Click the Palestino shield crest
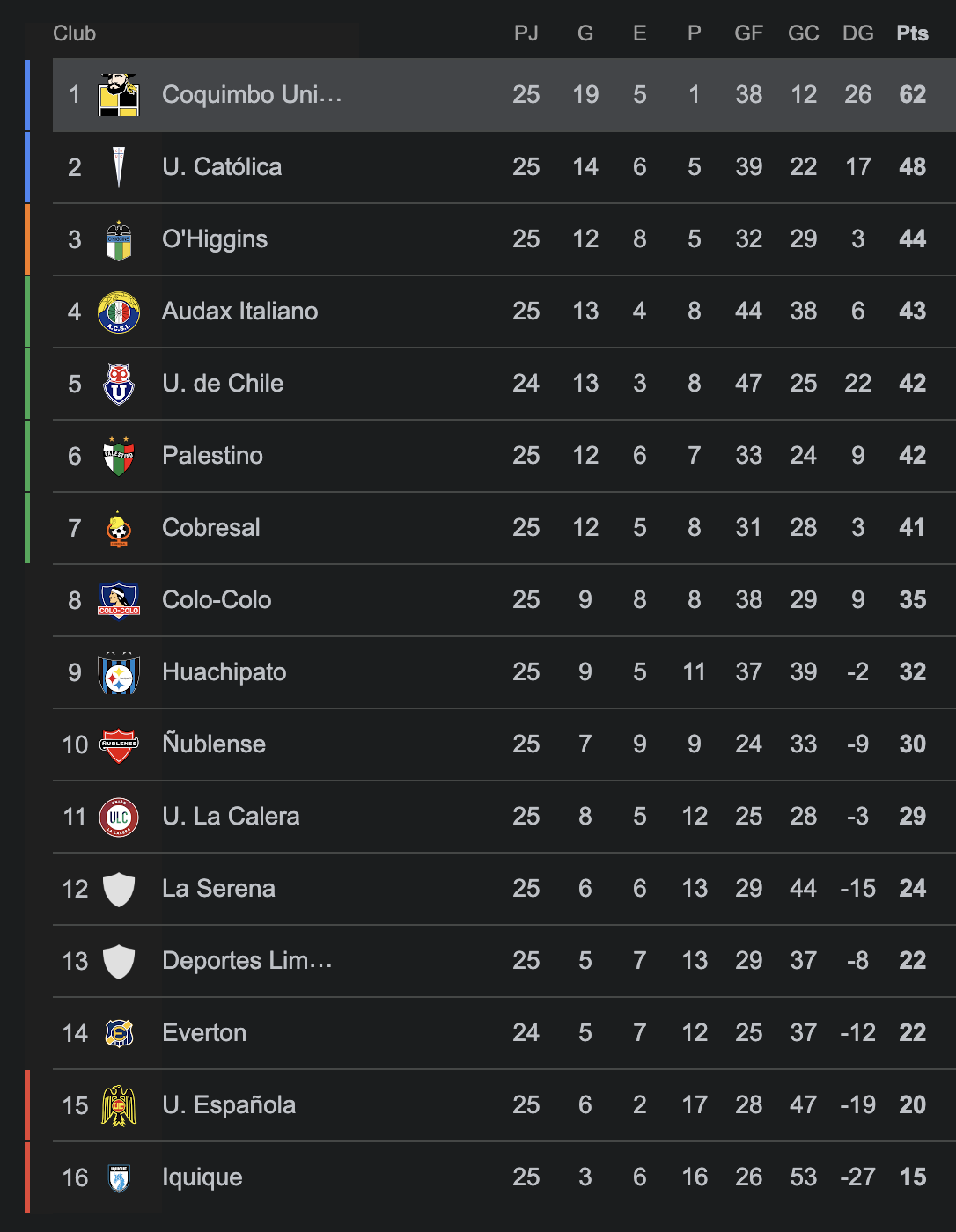 click(x=119, y=456)
